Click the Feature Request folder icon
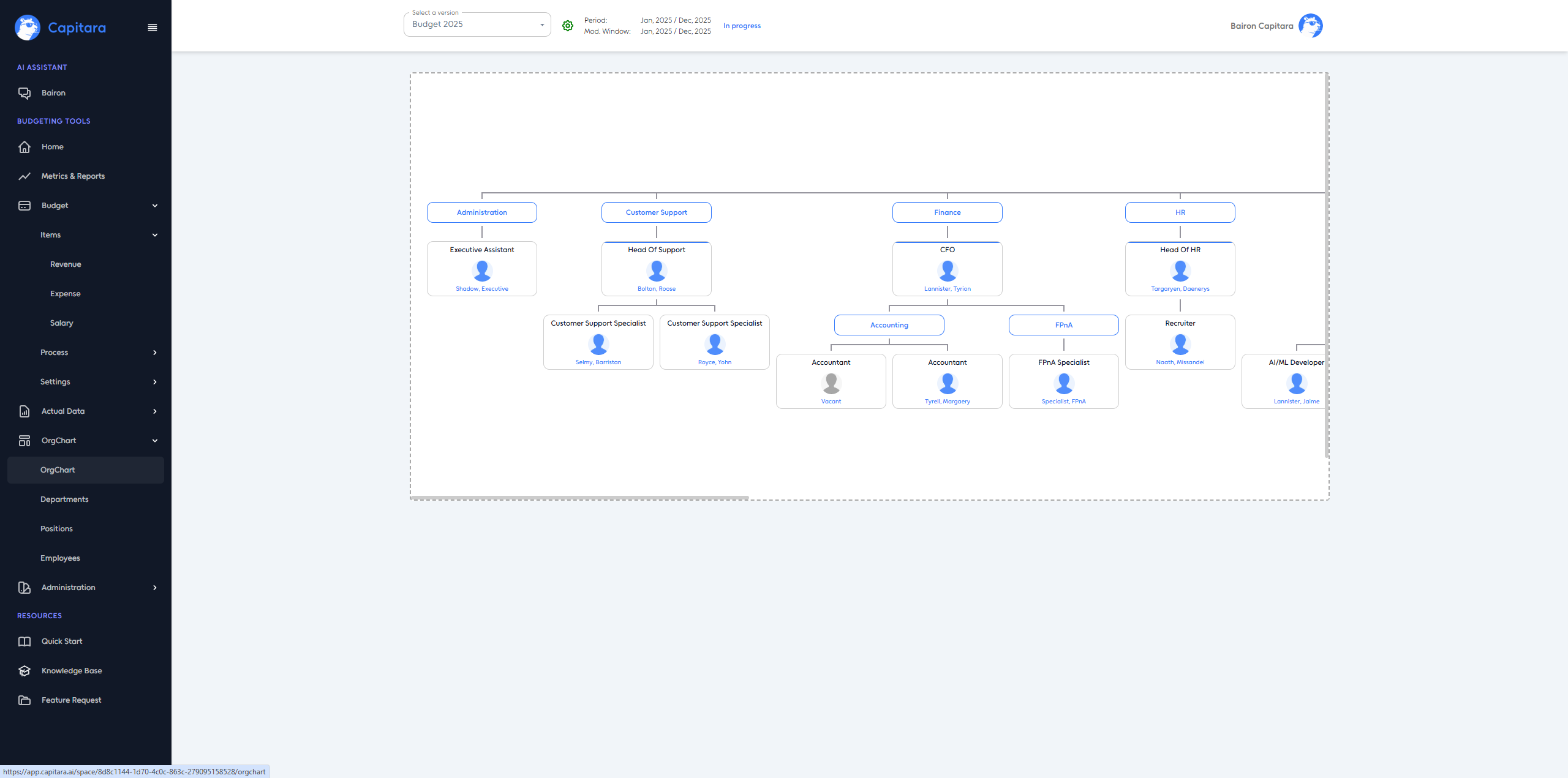The width and height of the screenshot is (1568, 778). click(24, 700)
